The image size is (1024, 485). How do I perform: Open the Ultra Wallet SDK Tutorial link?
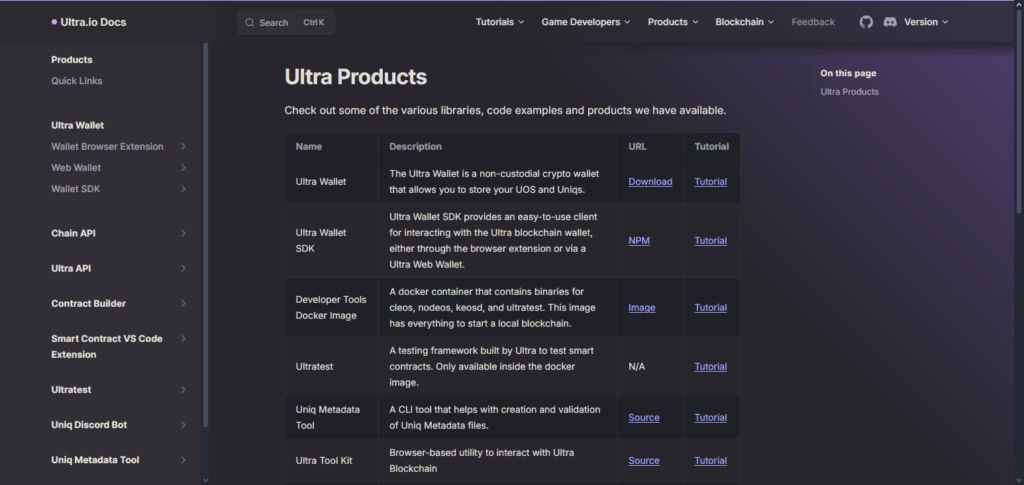coord(711,240)
